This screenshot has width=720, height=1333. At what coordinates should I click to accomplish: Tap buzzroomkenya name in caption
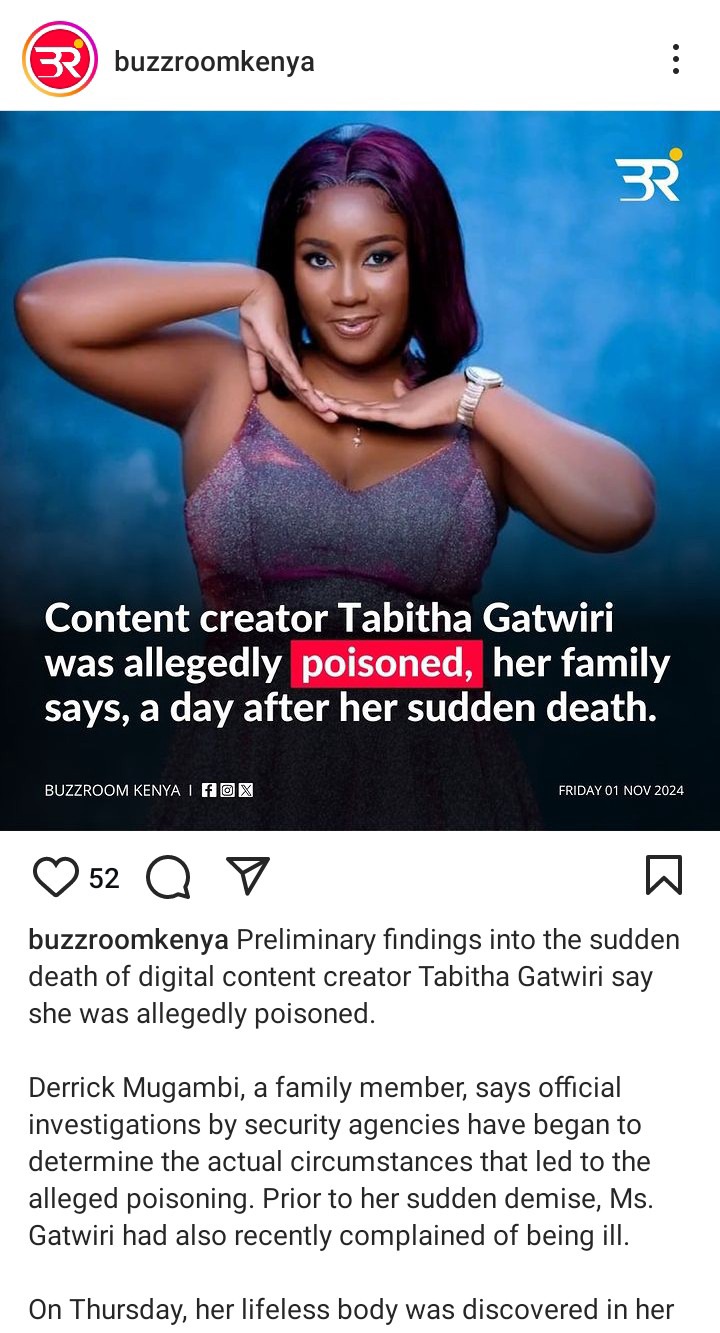(129, 940)
